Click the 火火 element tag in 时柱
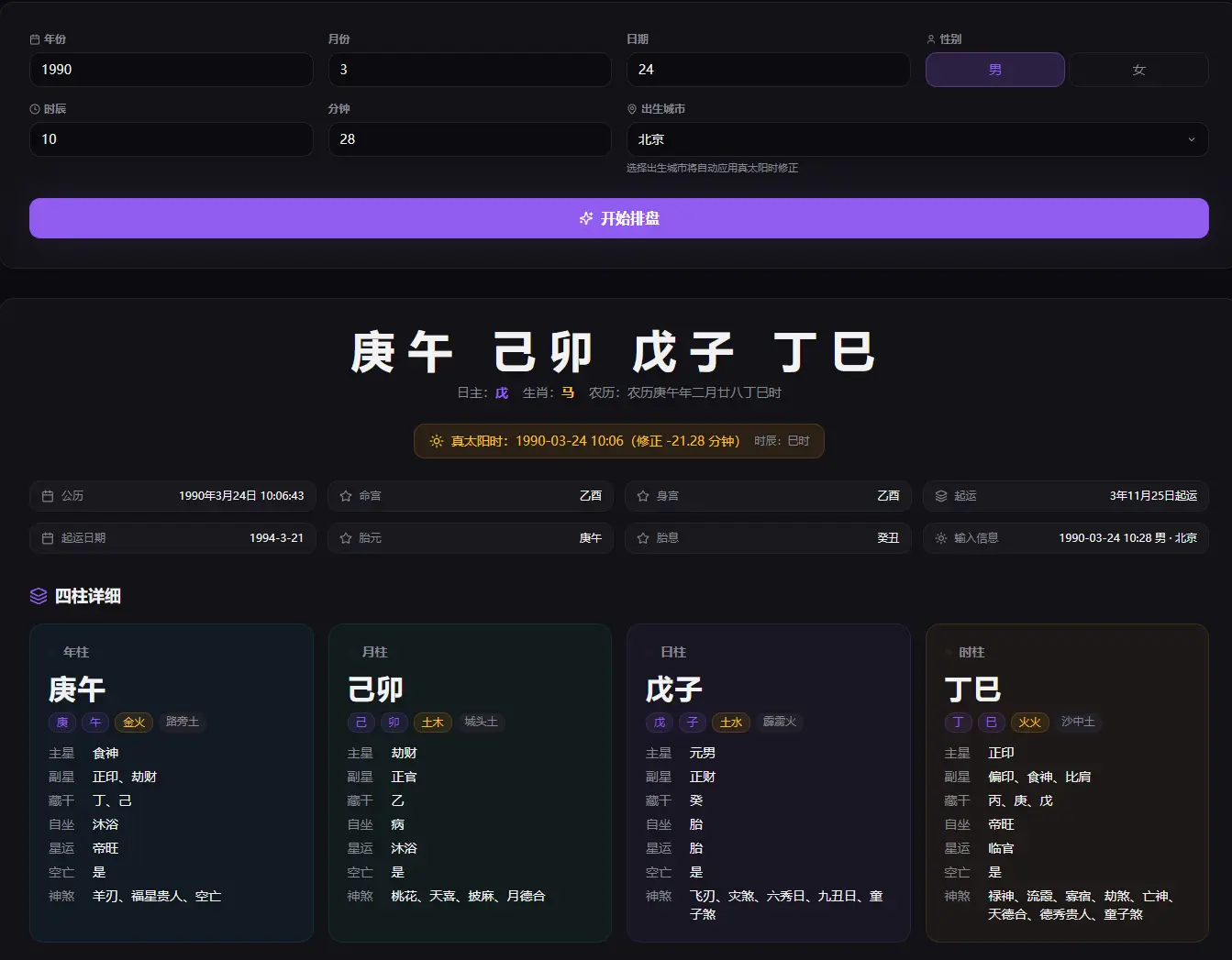Viewport: 1232px width, 960px height. pyautogui.click(x=1030, y=723)
